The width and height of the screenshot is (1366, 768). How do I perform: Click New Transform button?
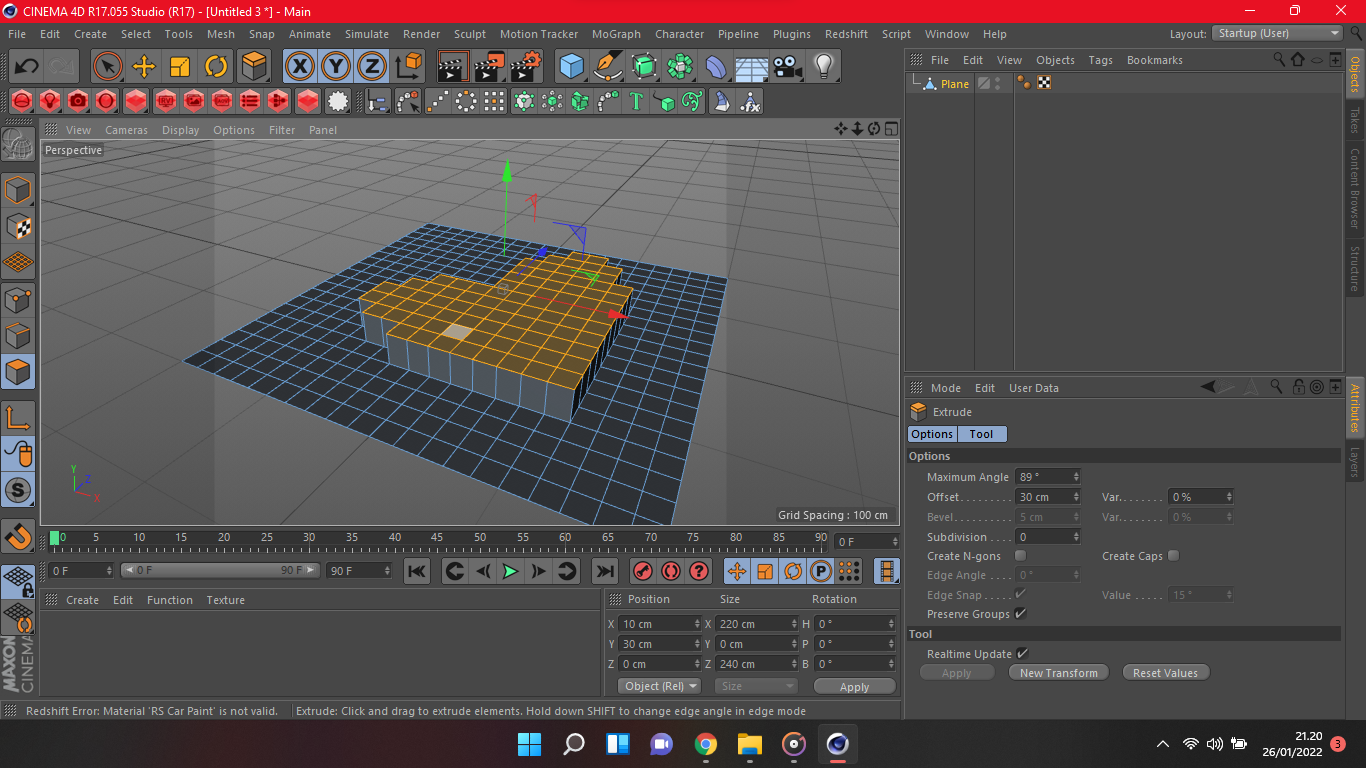pos(1059,673)
